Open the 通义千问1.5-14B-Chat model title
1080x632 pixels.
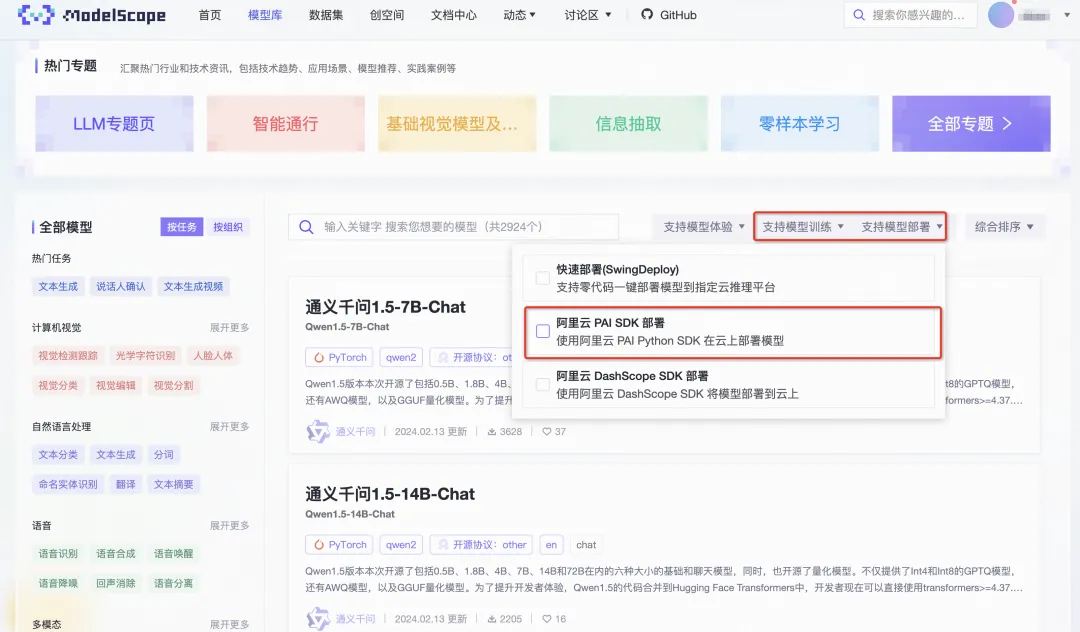pos(390,494)
